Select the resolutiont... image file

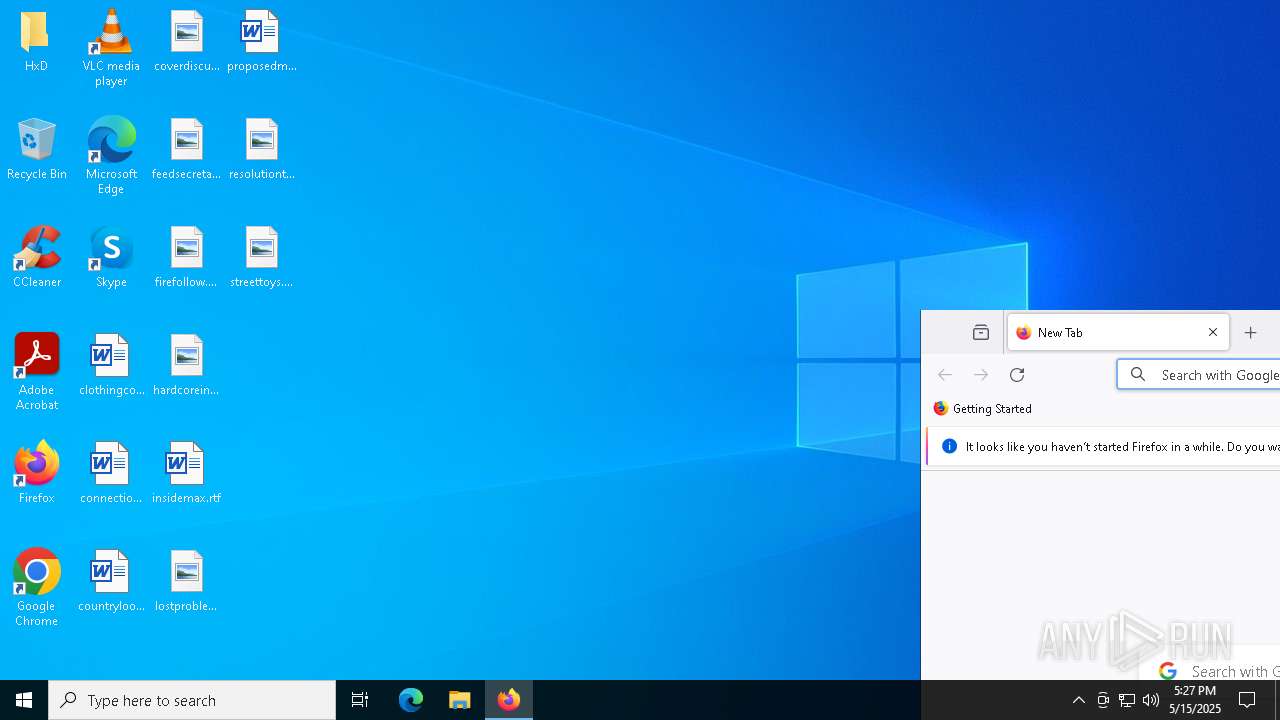(x=261, y=148)
